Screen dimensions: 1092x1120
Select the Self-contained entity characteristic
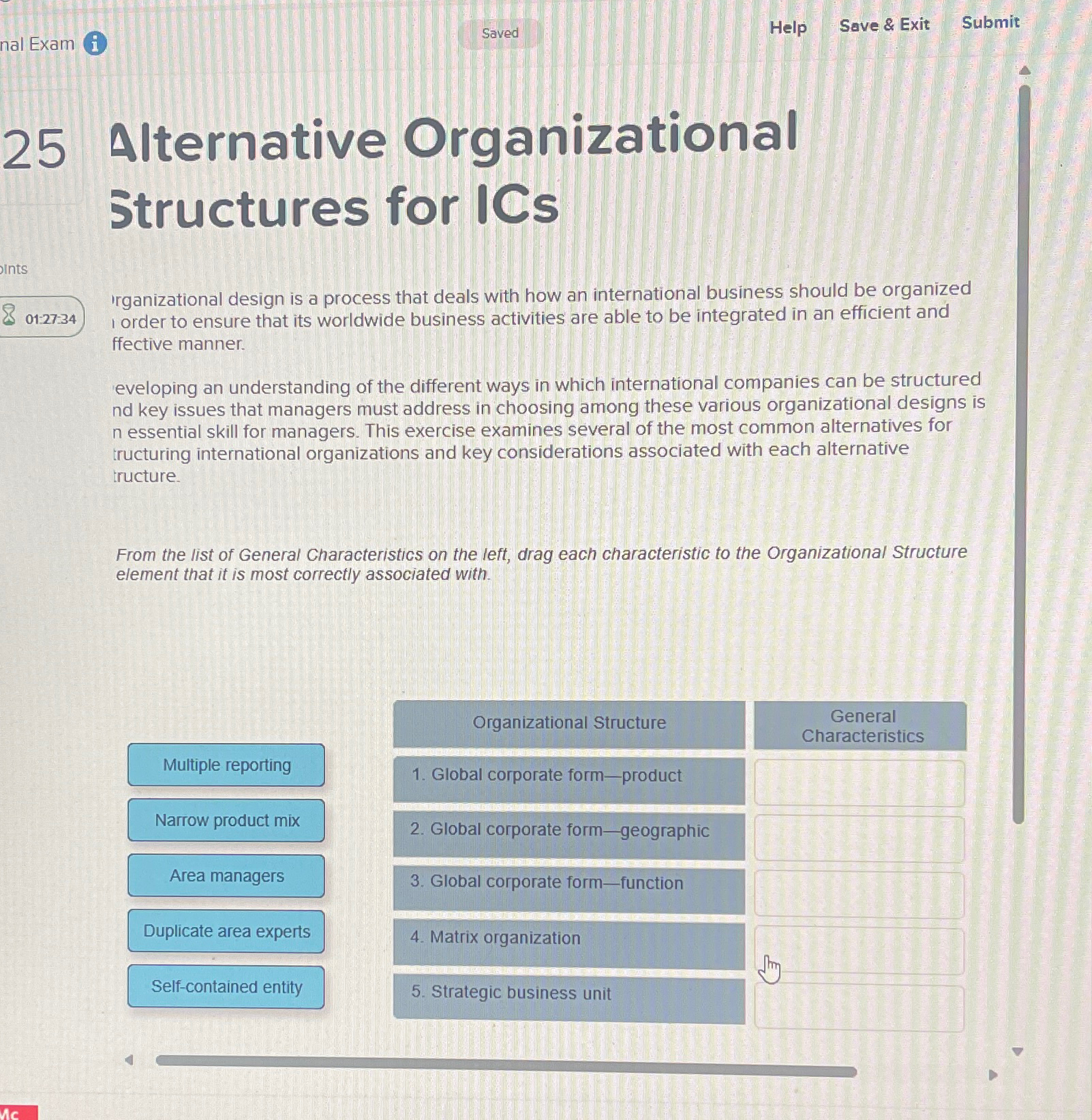click(226, 988)
